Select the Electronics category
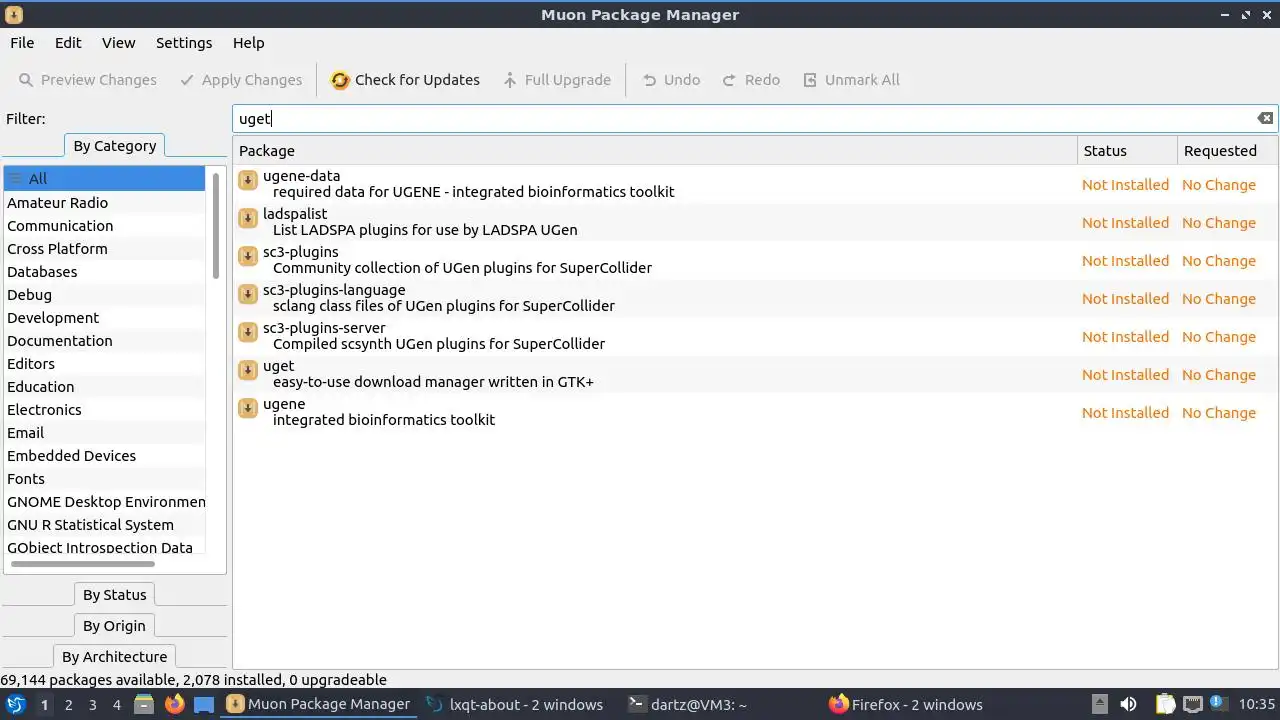The height and width of the screenshot is (720, 1280). pos(104,410)
